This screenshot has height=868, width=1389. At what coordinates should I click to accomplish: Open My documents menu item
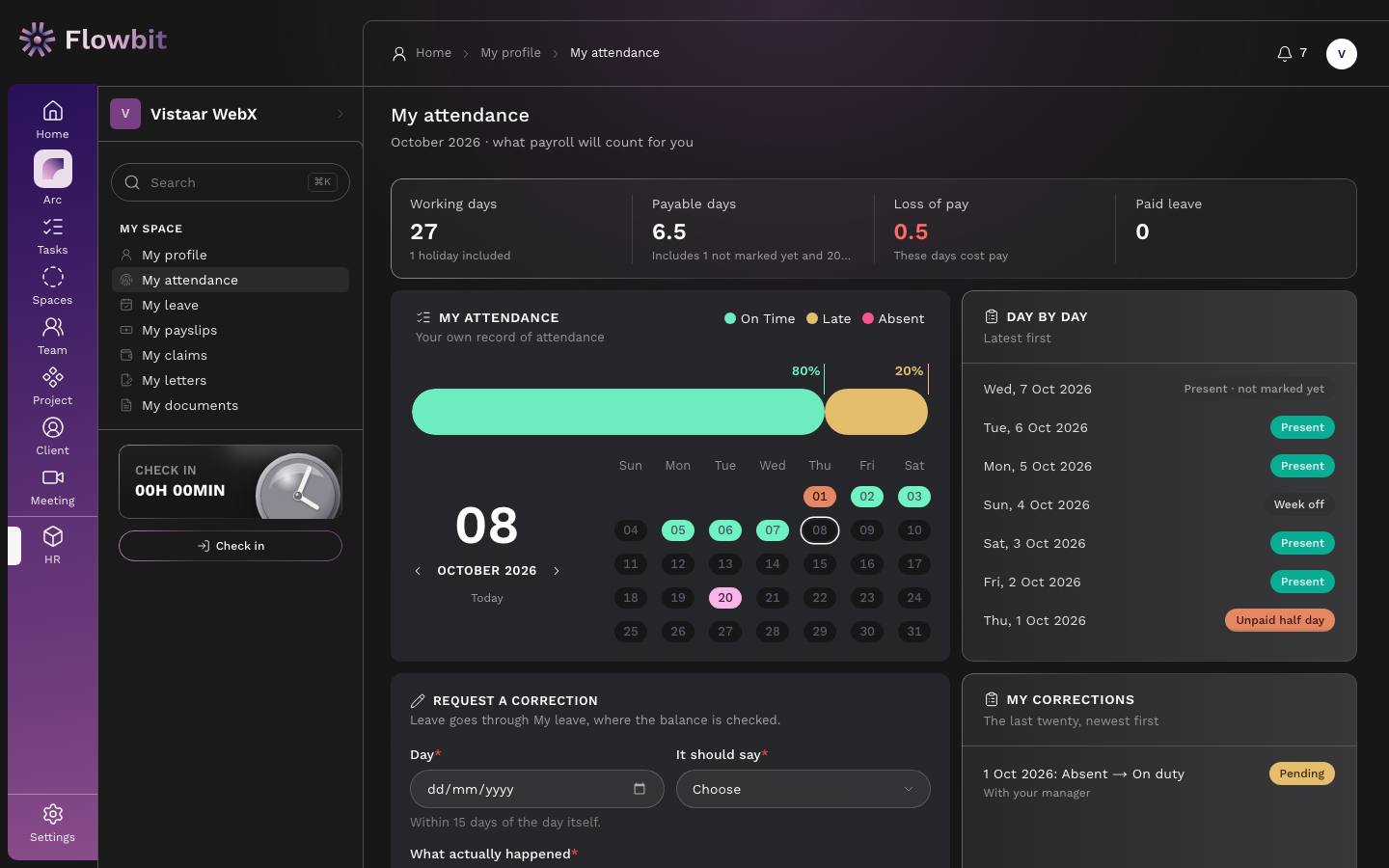[x=230, y=405]
